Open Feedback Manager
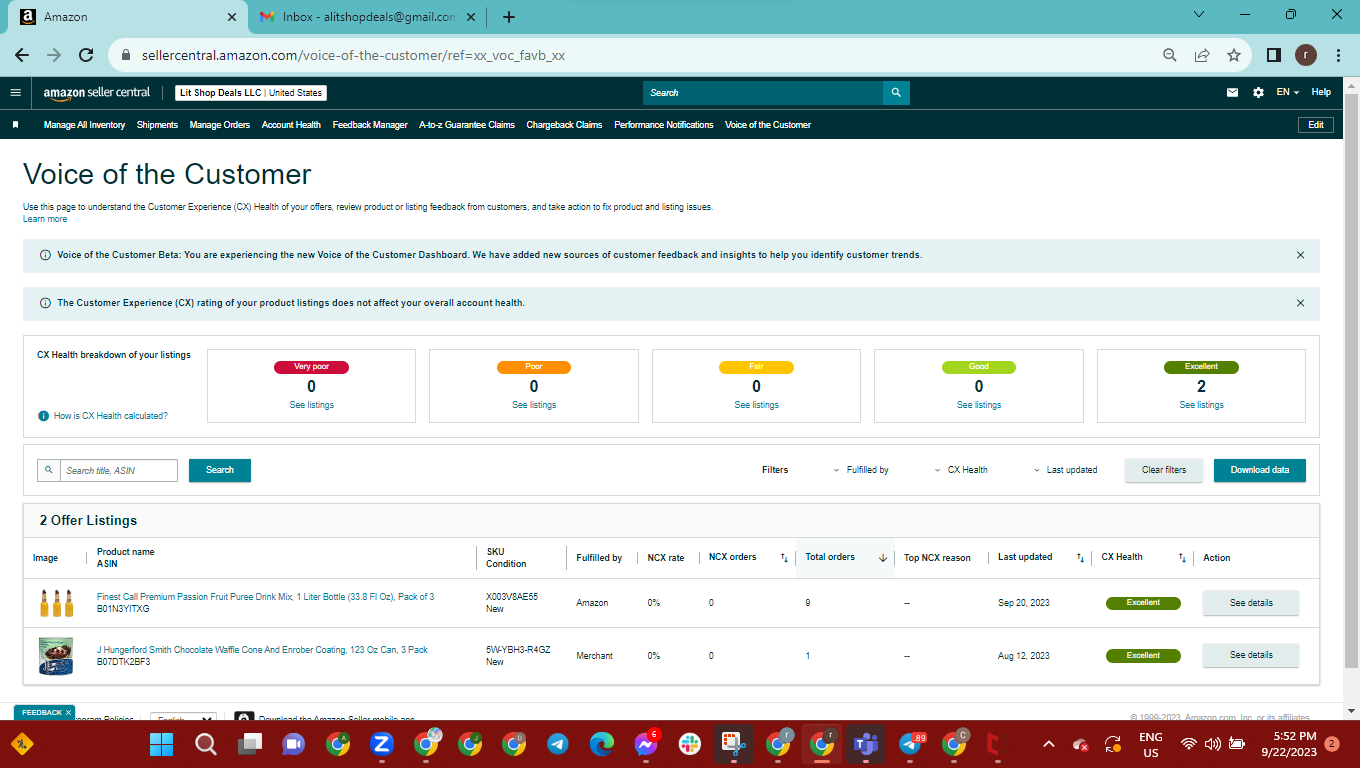Viewport: 1360px width, 768px height. pyautogui.click(x=370, y=125)
